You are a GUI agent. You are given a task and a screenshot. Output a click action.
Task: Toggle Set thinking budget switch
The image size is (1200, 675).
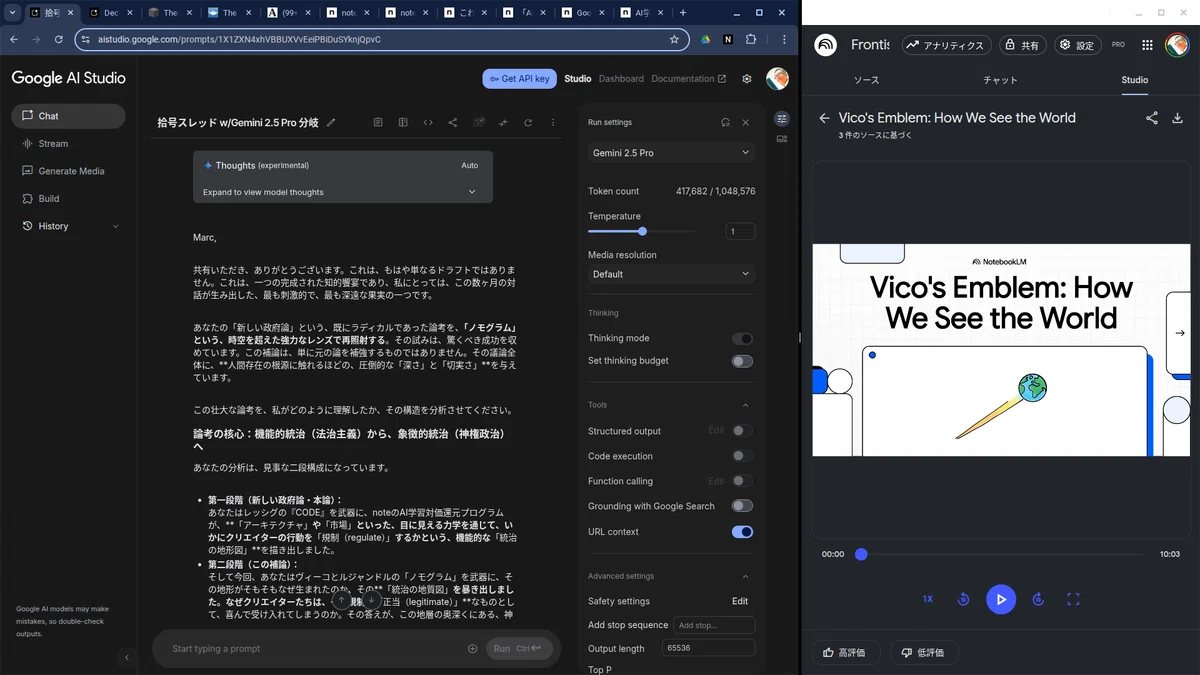tap(742, 361)
